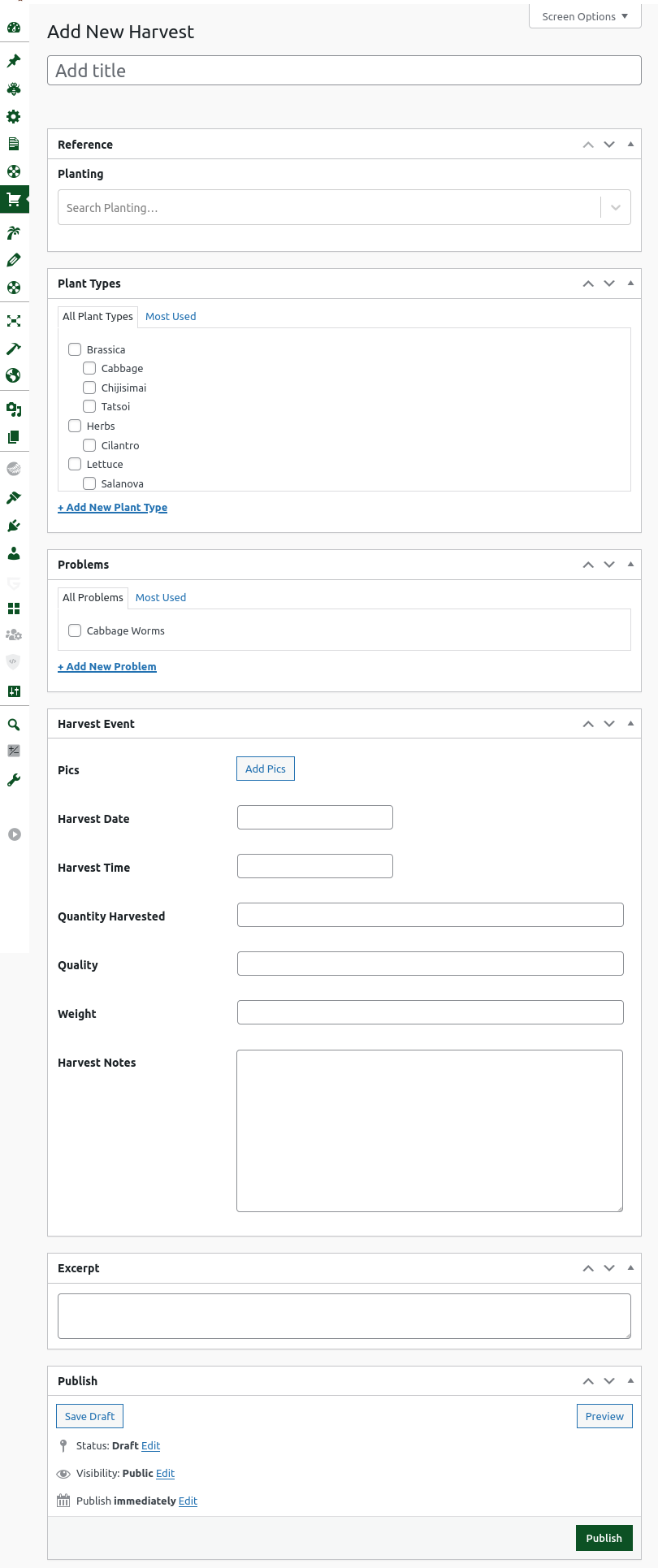The image size is (658, 1568).
Task: Open the wrench tools icon in sidebar
Action: 14,780
